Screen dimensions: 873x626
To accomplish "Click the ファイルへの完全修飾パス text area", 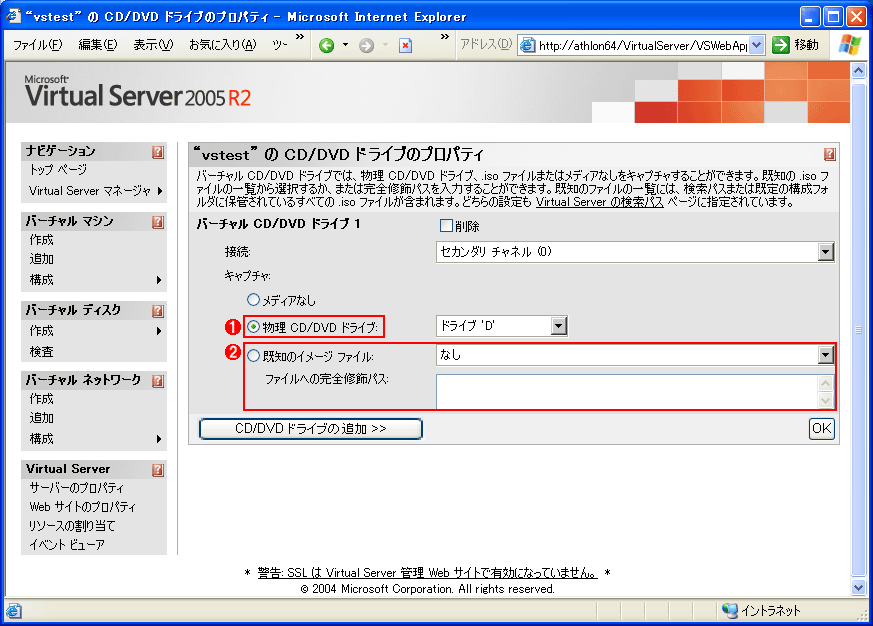I will click(x=627, y=392).
